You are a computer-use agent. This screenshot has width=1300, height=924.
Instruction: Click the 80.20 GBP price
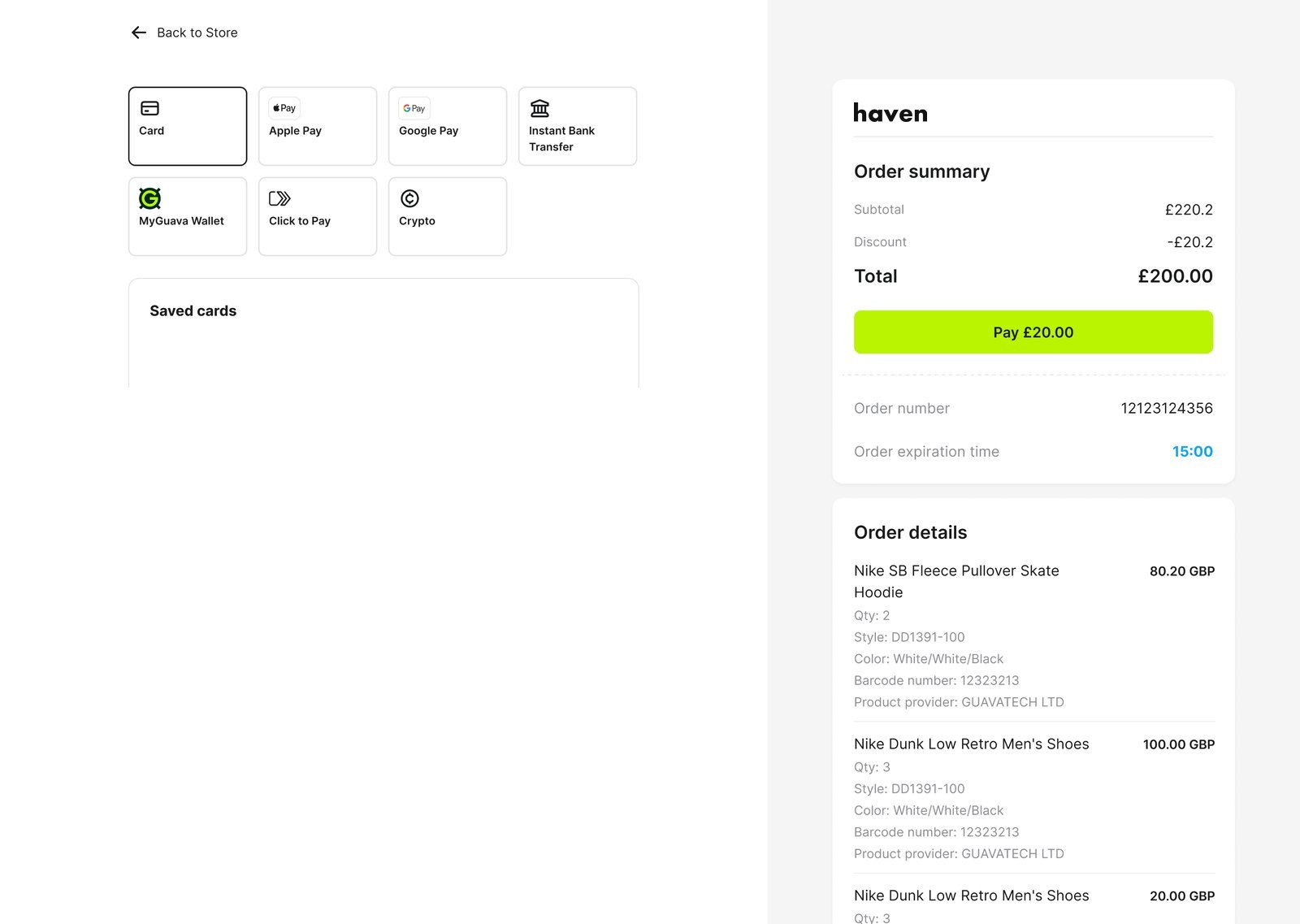pos(1182,571)
